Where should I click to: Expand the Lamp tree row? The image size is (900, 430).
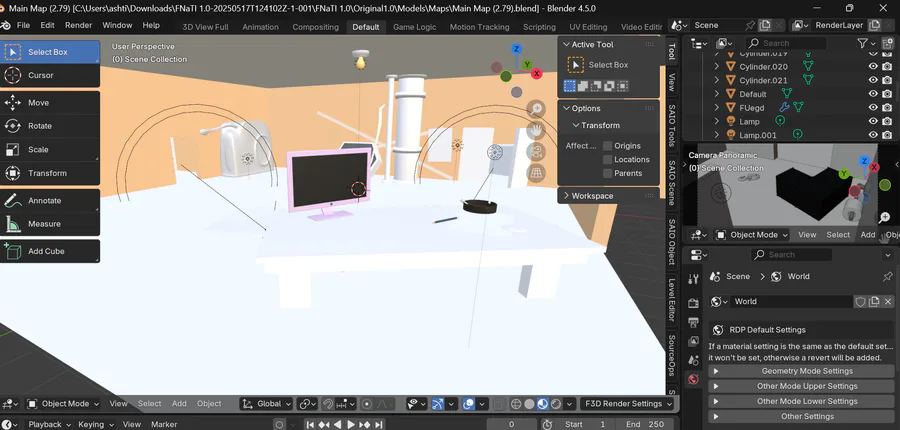pos(717,121)
